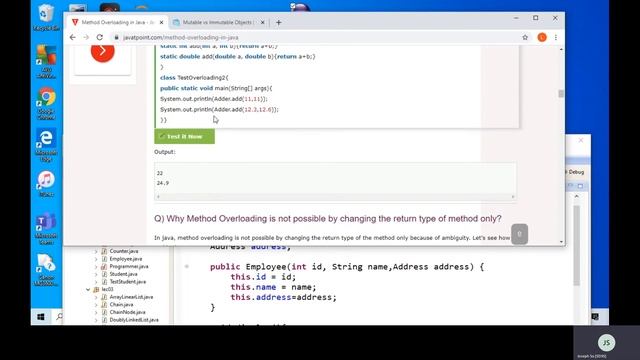The width and height of the screenshot is (640, 360).
Task: Open Microsoft Edge desktop shortcut
Action: pos(46,145)
